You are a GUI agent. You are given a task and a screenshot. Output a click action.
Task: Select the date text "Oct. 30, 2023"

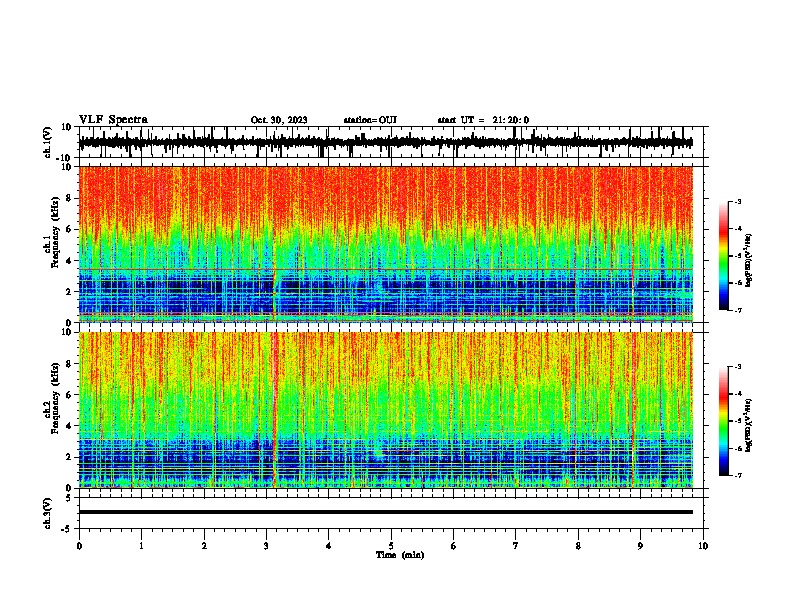(x=279, y=120)
